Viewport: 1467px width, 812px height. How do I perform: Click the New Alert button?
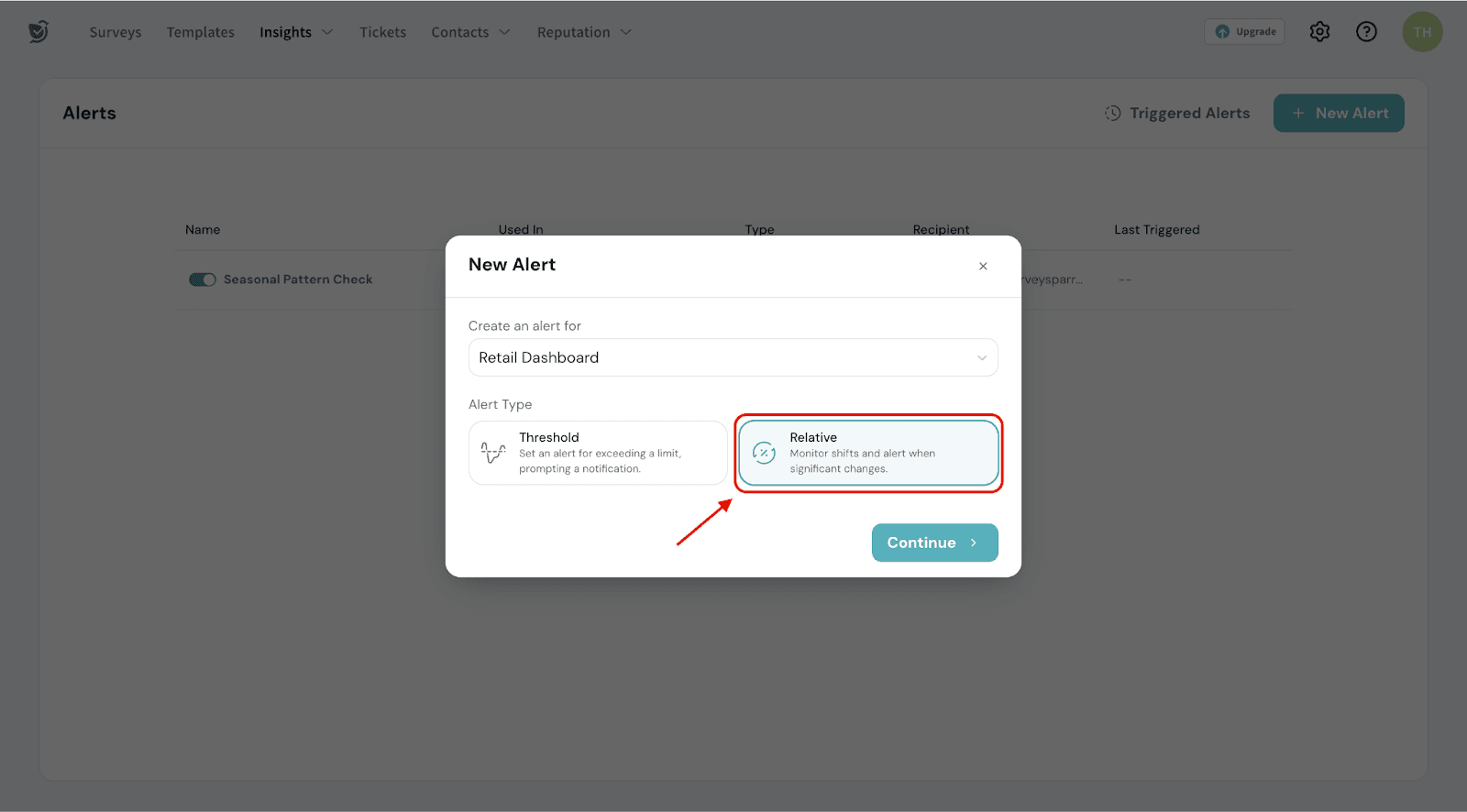[x=1339, y=114]
